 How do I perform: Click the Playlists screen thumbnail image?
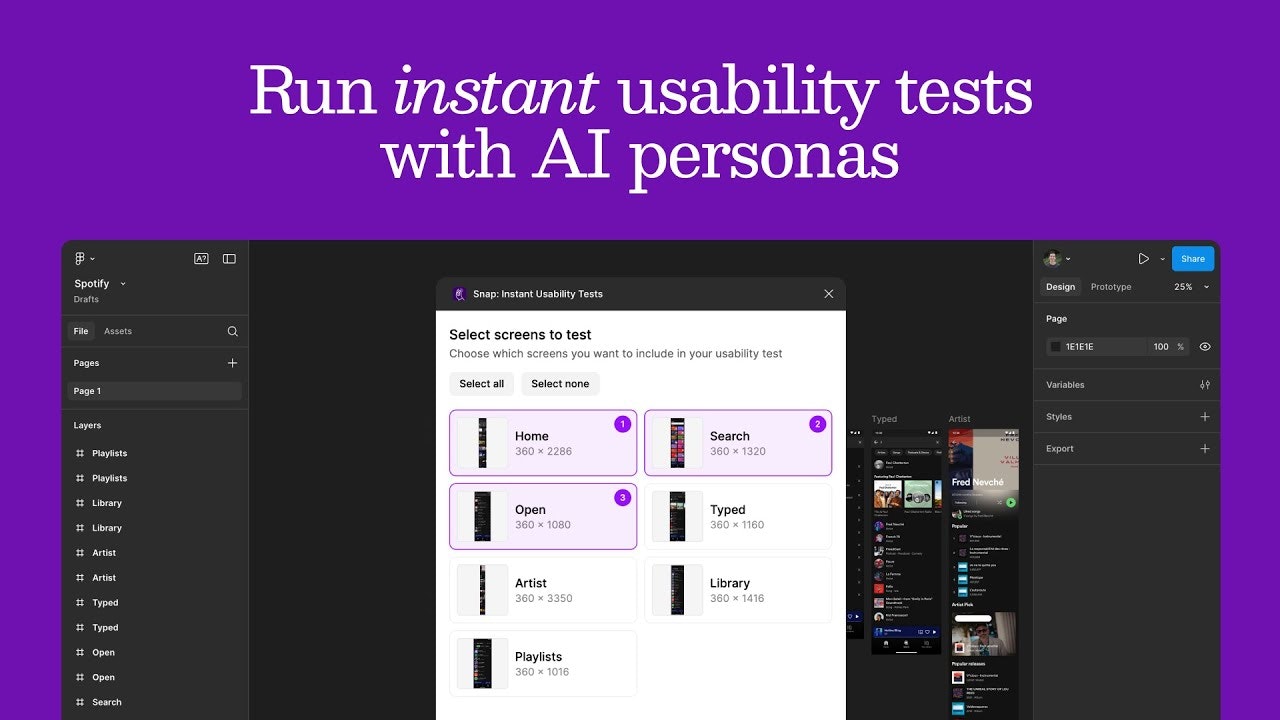coord(483,663)
